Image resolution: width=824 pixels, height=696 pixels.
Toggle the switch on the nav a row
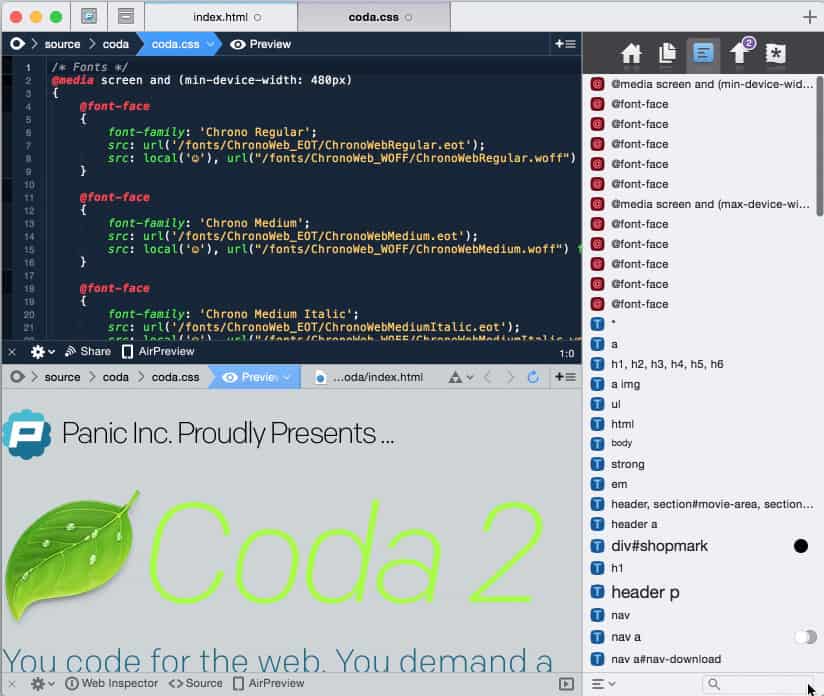click(x=806, y=637)
